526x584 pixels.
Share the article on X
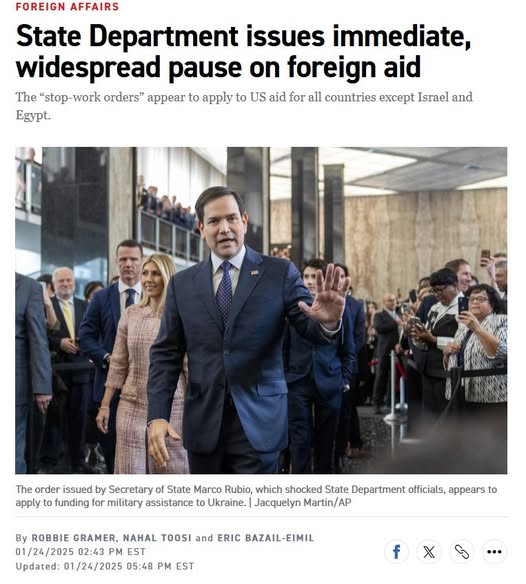(429, 552)
